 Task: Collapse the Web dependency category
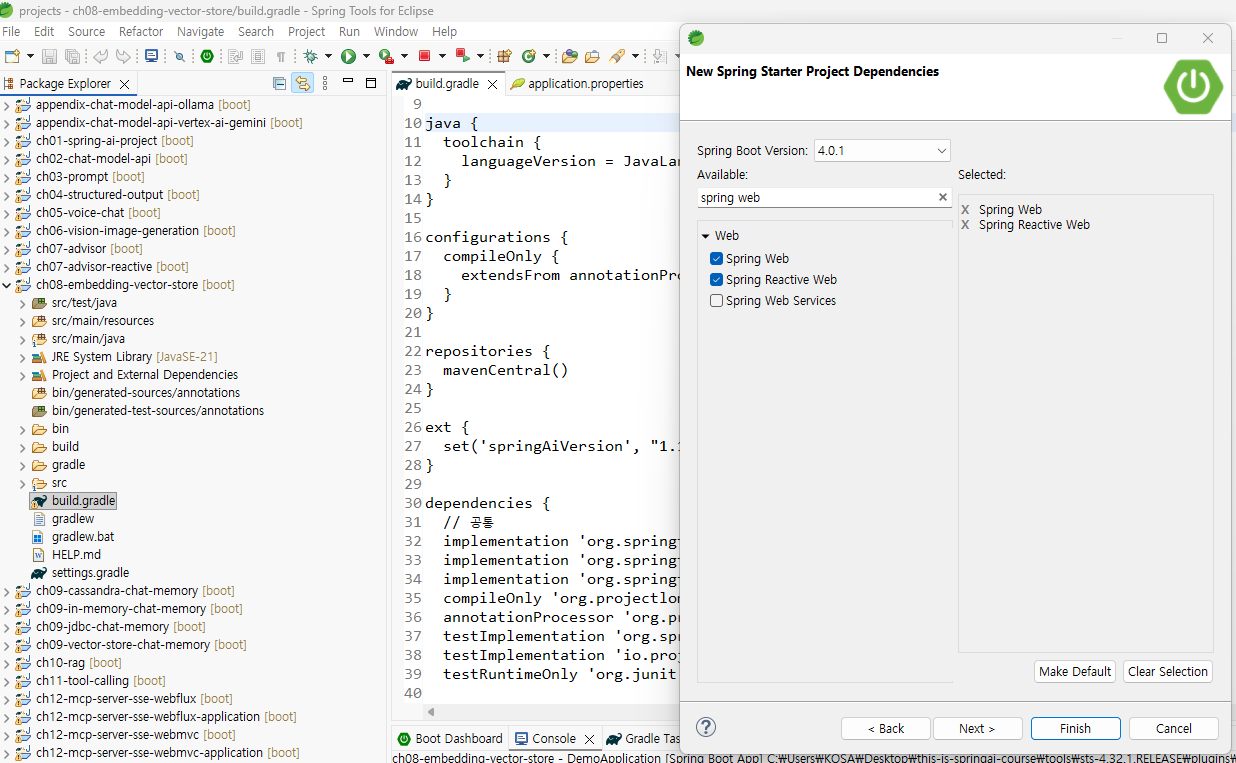(x=705, y=236)
